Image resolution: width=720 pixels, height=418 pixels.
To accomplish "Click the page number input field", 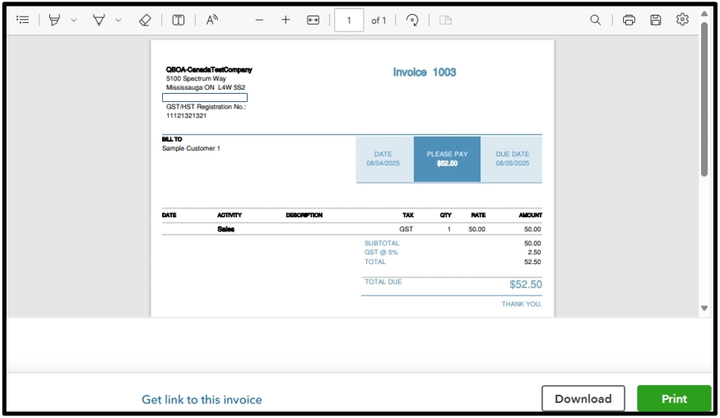I will 349,20.
